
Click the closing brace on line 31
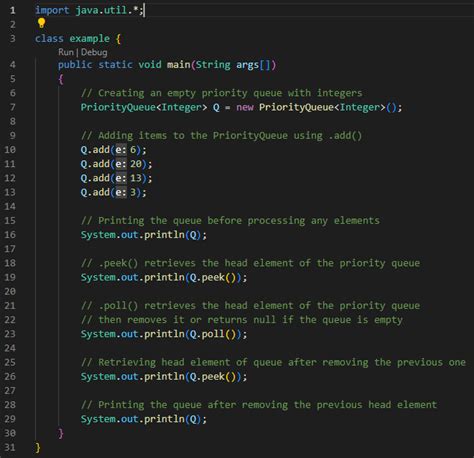pos(38,447)
